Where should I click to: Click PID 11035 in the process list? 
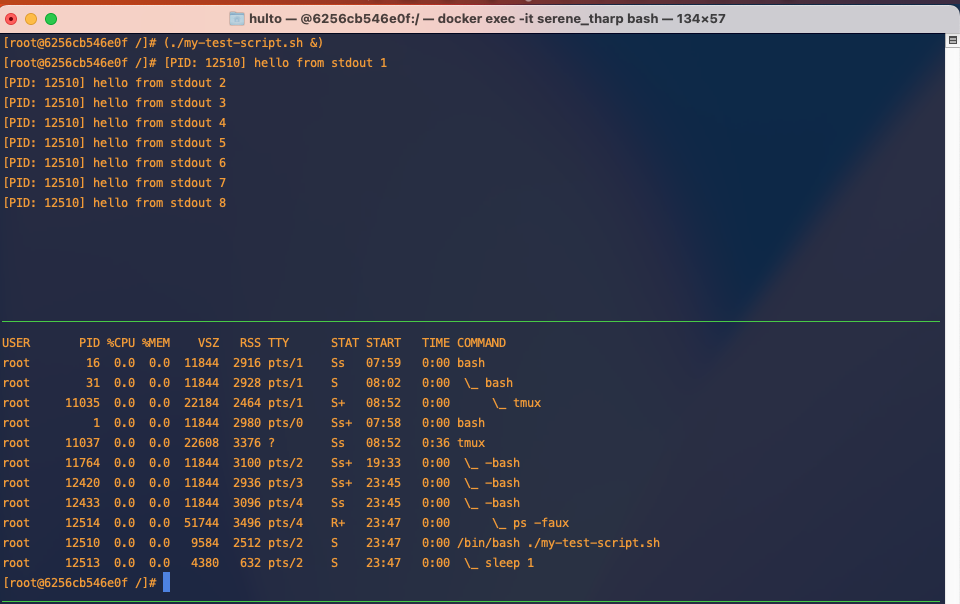coord(83,403)
